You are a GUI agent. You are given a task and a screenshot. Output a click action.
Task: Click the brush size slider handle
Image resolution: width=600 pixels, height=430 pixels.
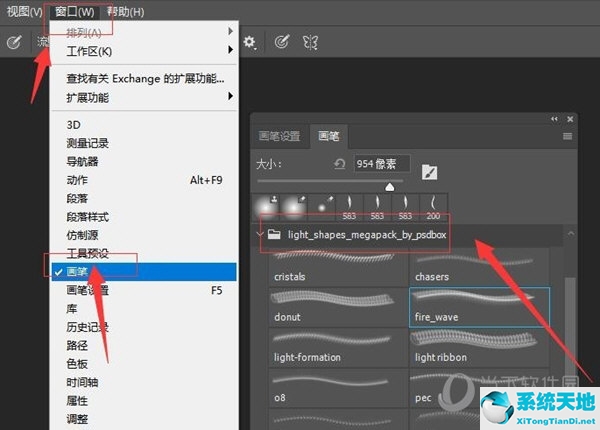(x=390, y=186)
